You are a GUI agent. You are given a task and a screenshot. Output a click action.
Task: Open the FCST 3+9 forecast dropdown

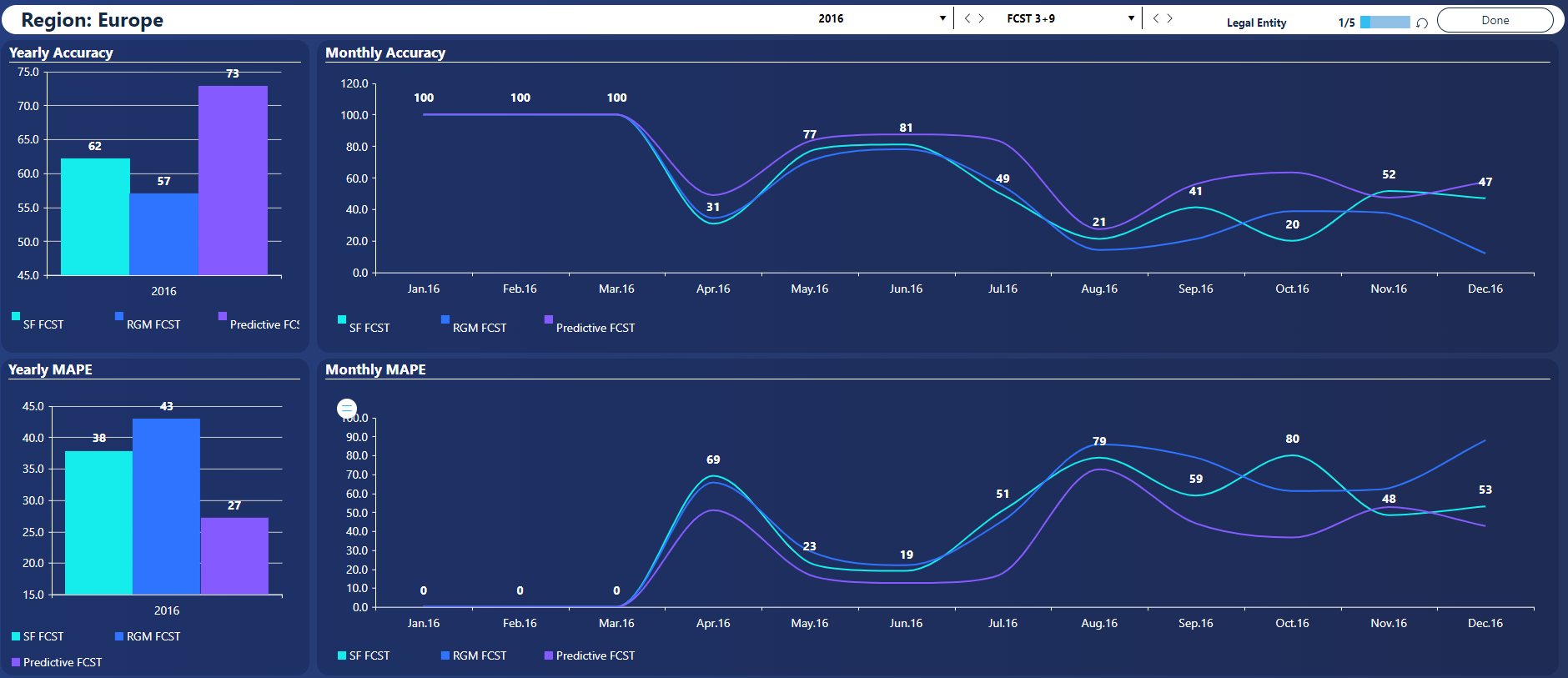click(1071, 18)
